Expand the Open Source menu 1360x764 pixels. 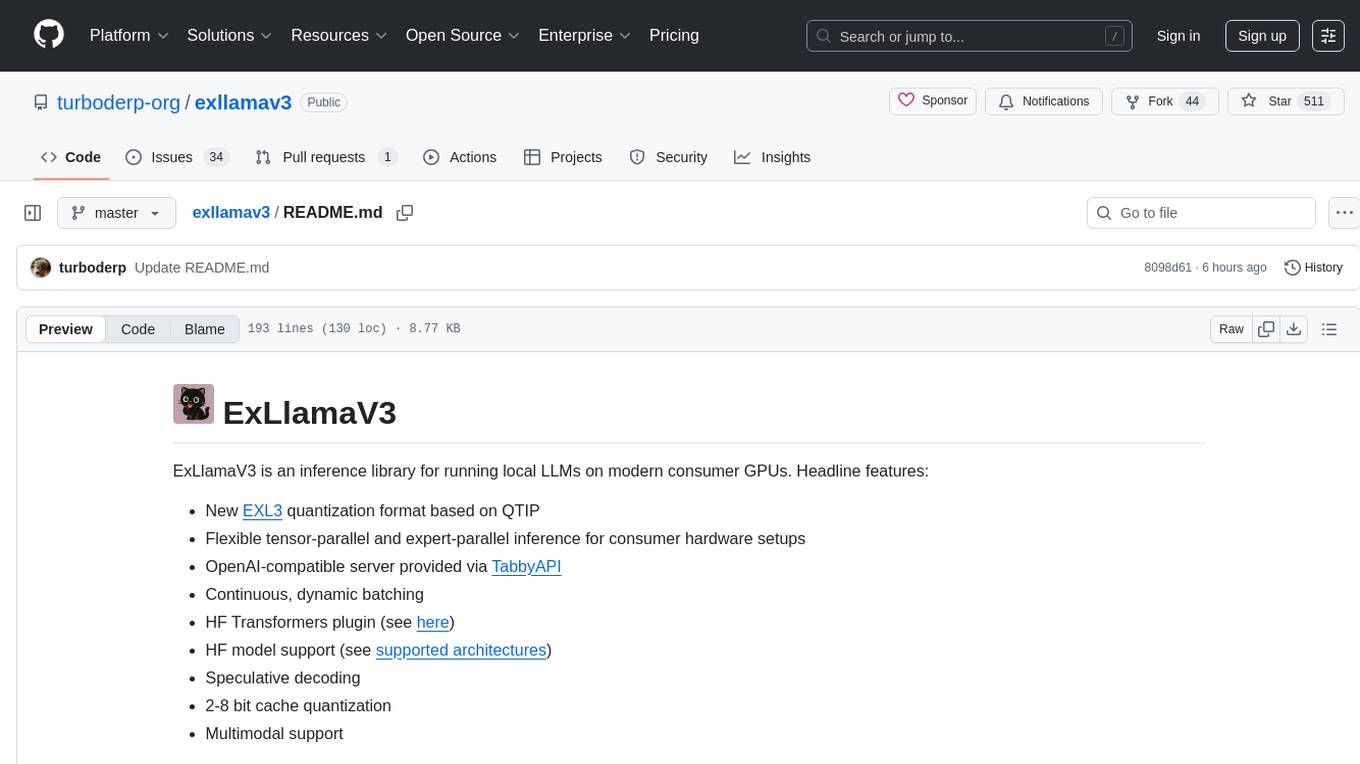coord(462,35)
